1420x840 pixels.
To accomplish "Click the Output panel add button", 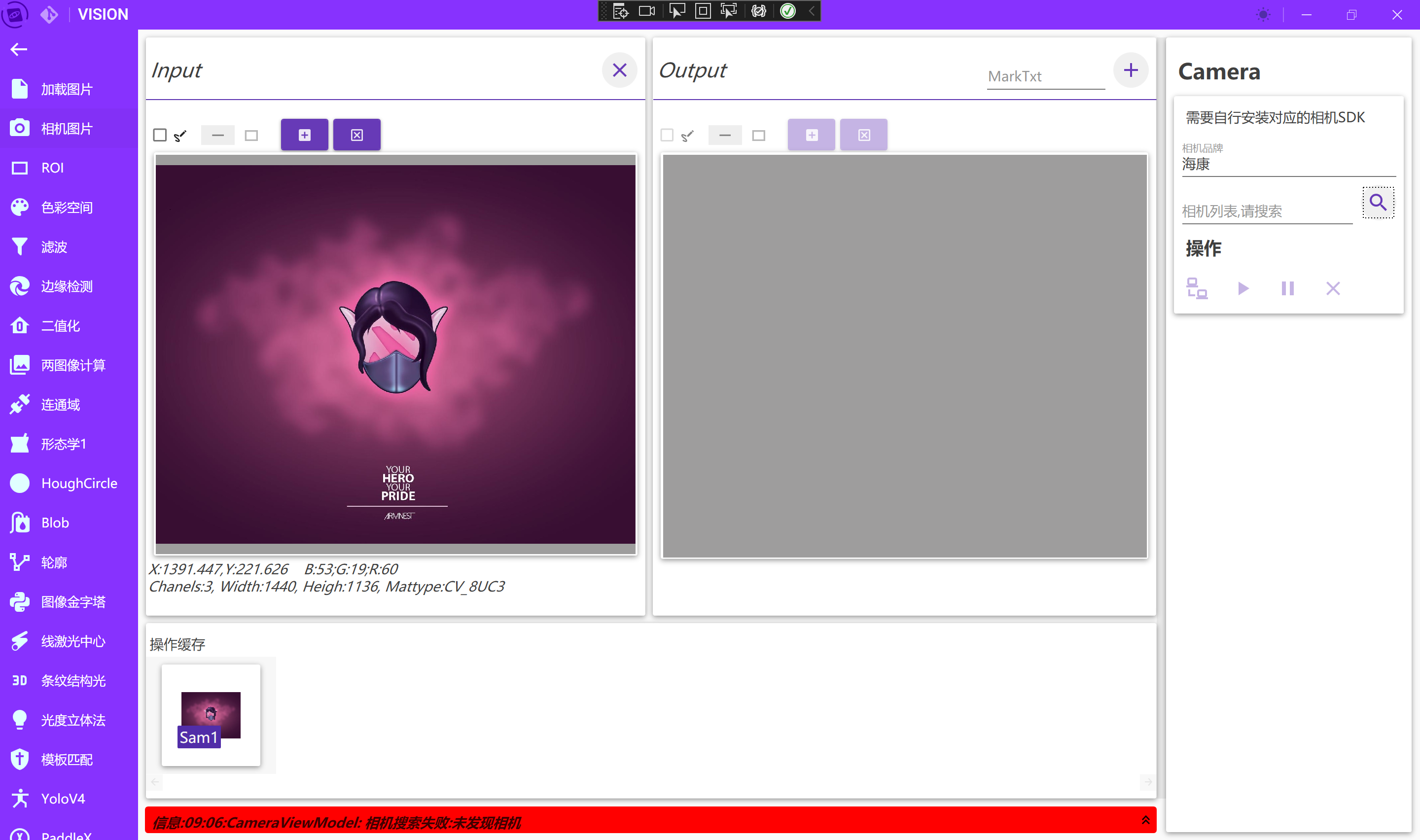I will (x=1130, y=70).
